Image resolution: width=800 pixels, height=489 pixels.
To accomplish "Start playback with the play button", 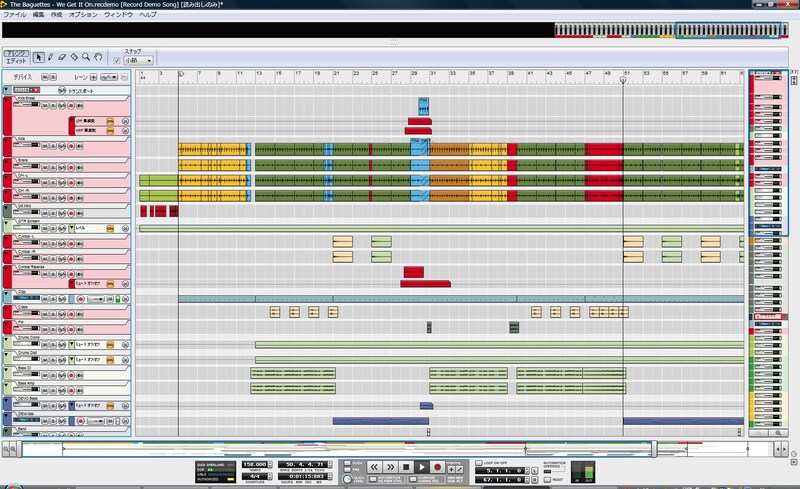I will (422, 467).
